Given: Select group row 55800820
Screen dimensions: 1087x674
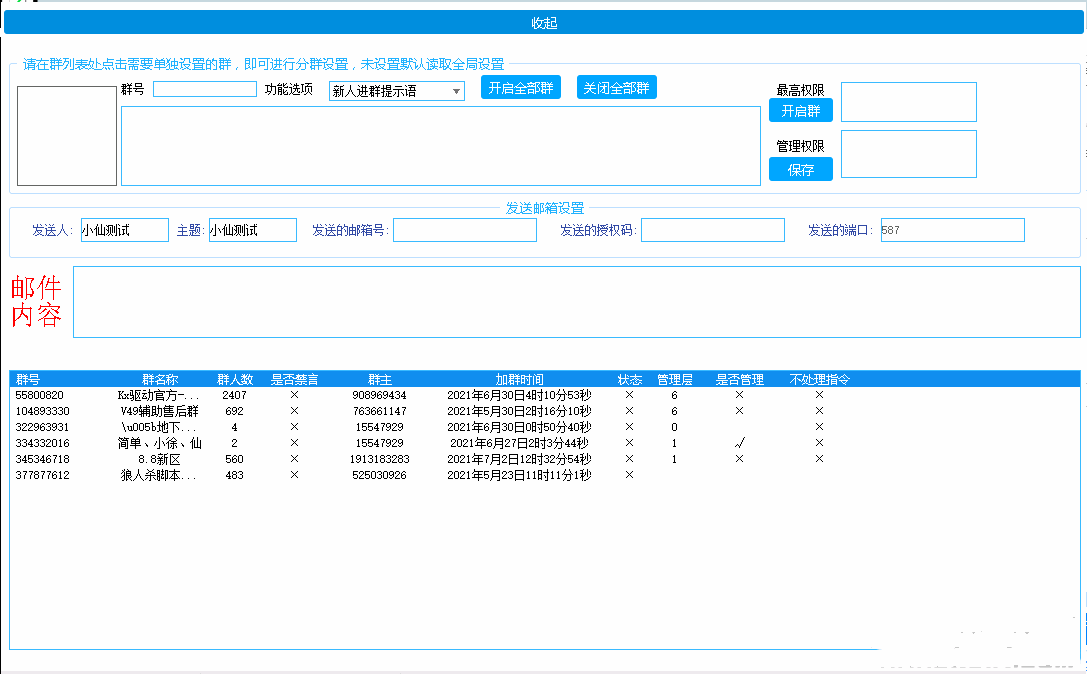Looking at the screenshot, I should tap(40, 395).
